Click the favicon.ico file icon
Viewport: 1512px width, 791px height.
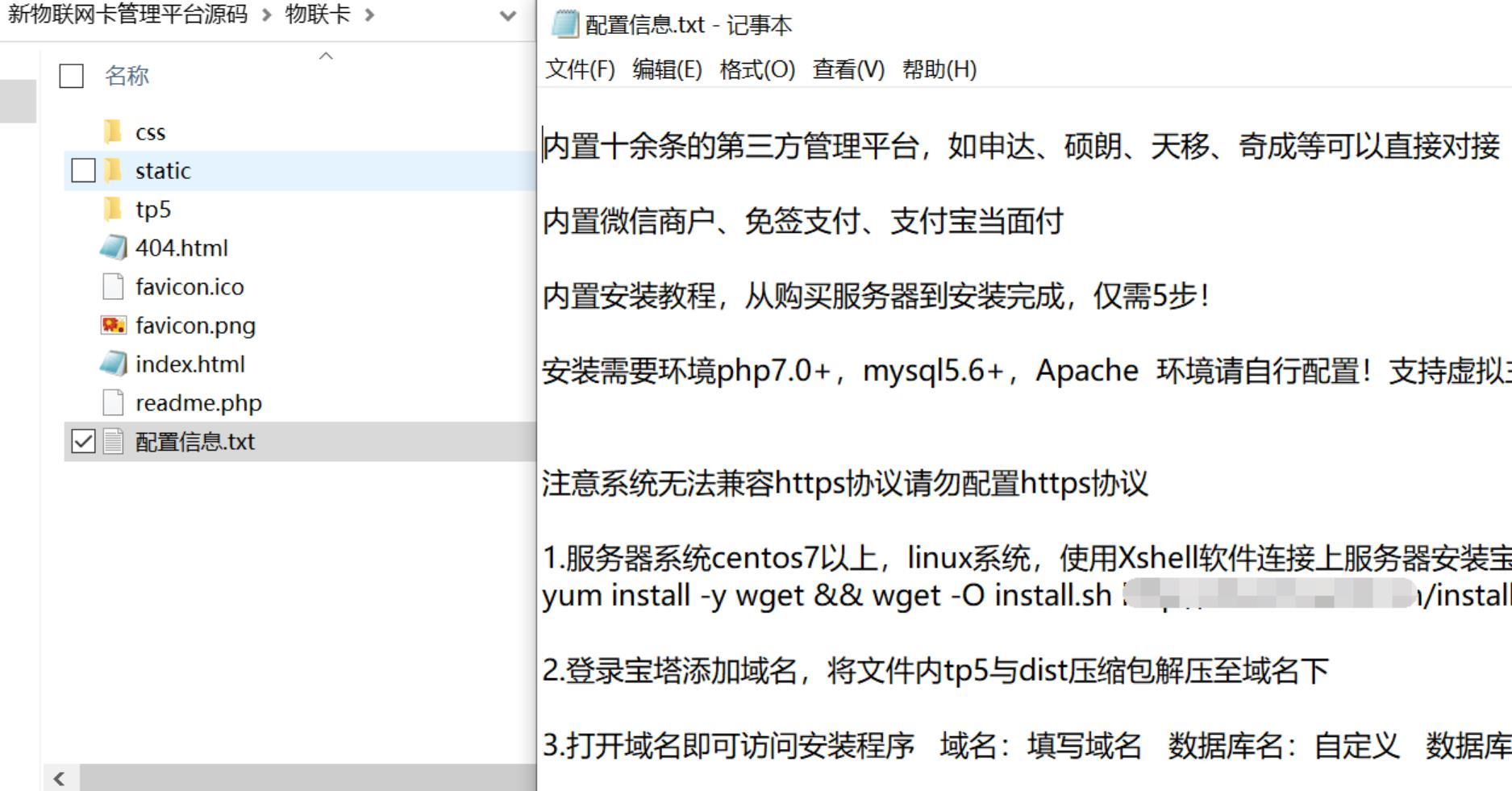(113, 286)
